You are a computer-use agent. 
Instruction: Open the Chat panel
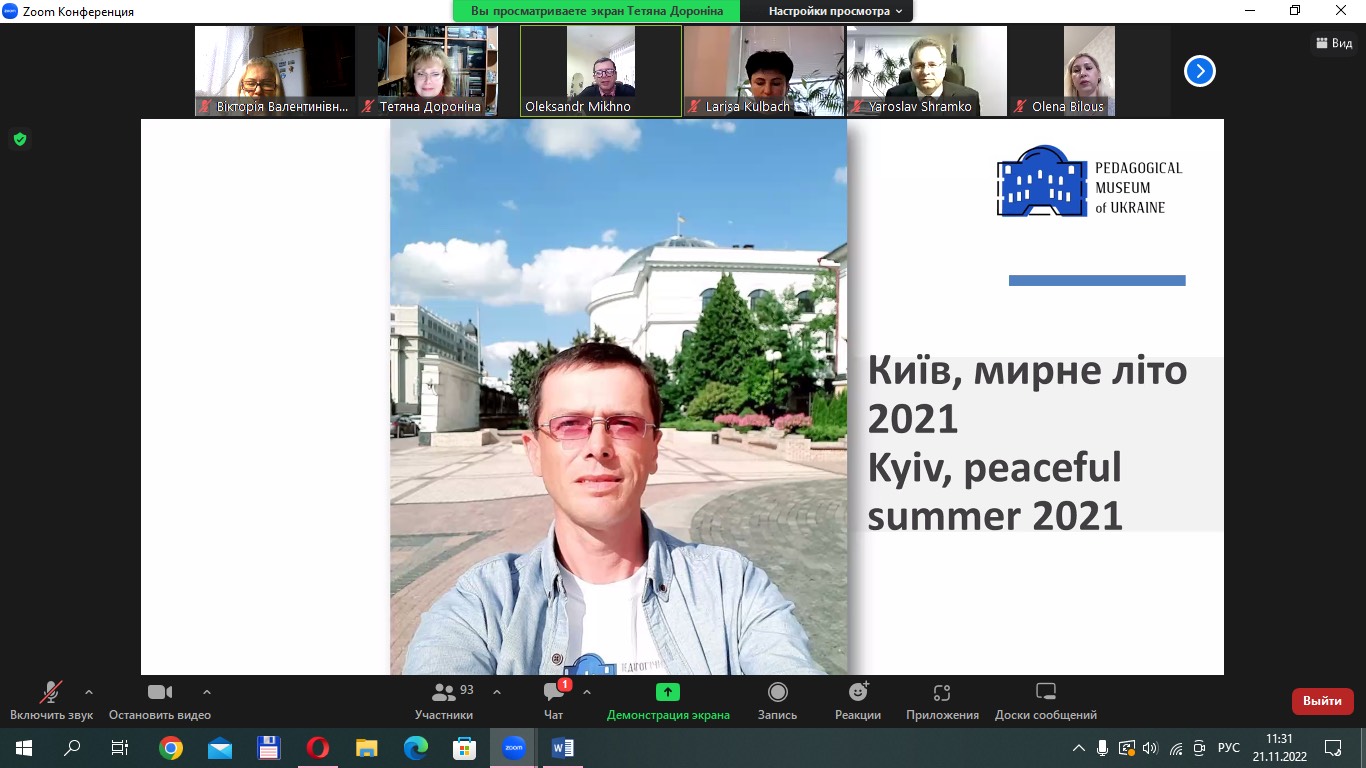[x=553, y=693]
